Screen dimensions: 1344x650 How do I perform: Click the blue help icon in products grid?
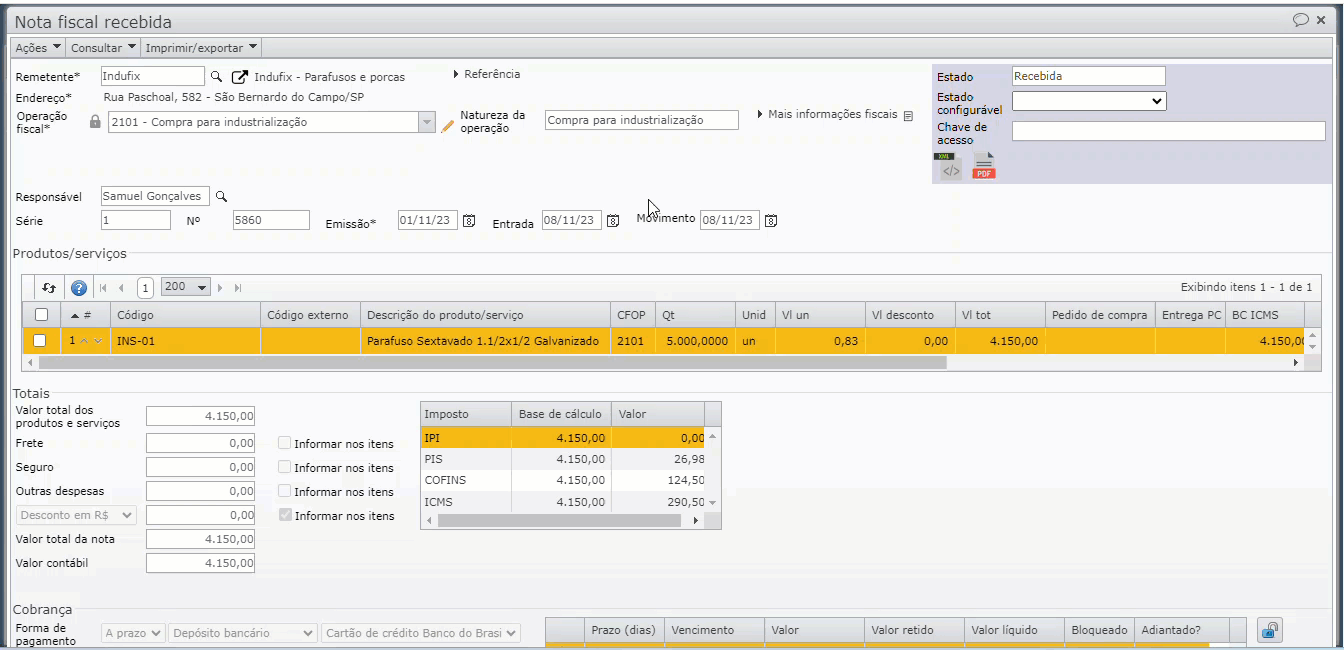(x=79, y=287)
